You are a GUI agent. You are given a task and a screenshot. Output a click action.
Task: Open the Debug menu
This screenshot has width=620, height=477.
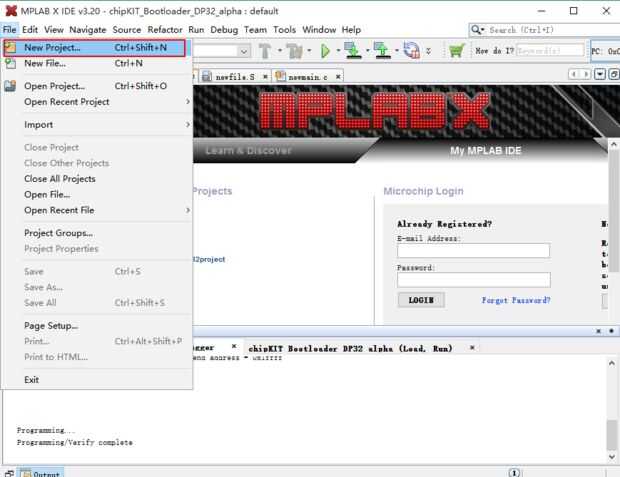coord(224,30)
